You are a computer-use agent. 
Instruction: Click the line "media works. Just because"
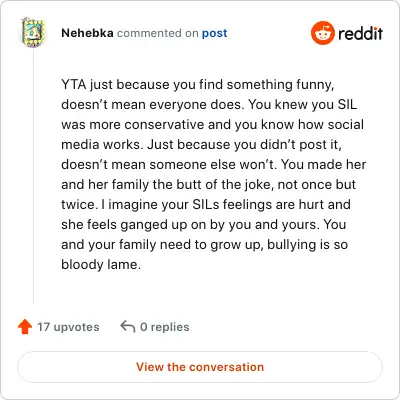(201, 145)
